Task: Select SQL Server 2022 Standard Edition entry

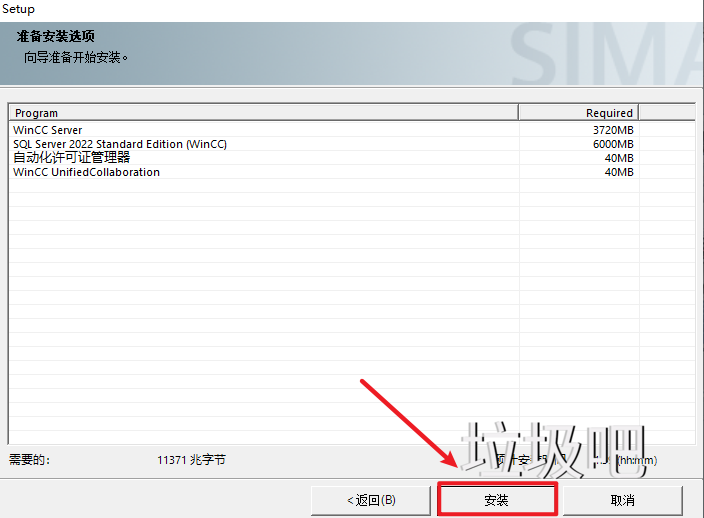Action: pos(120,144)
